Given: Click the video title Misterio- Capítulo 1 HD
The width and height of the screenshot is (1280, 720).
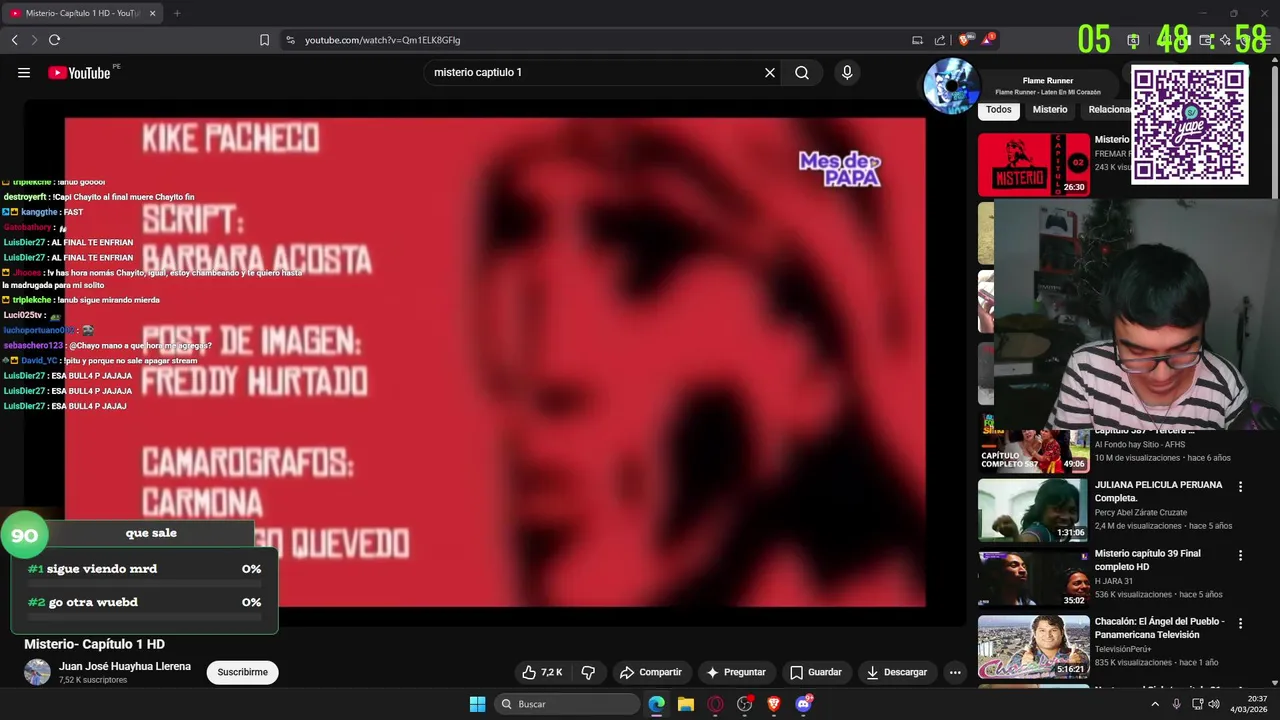Looking at the screenshot, I should click(x=94, y=644).
